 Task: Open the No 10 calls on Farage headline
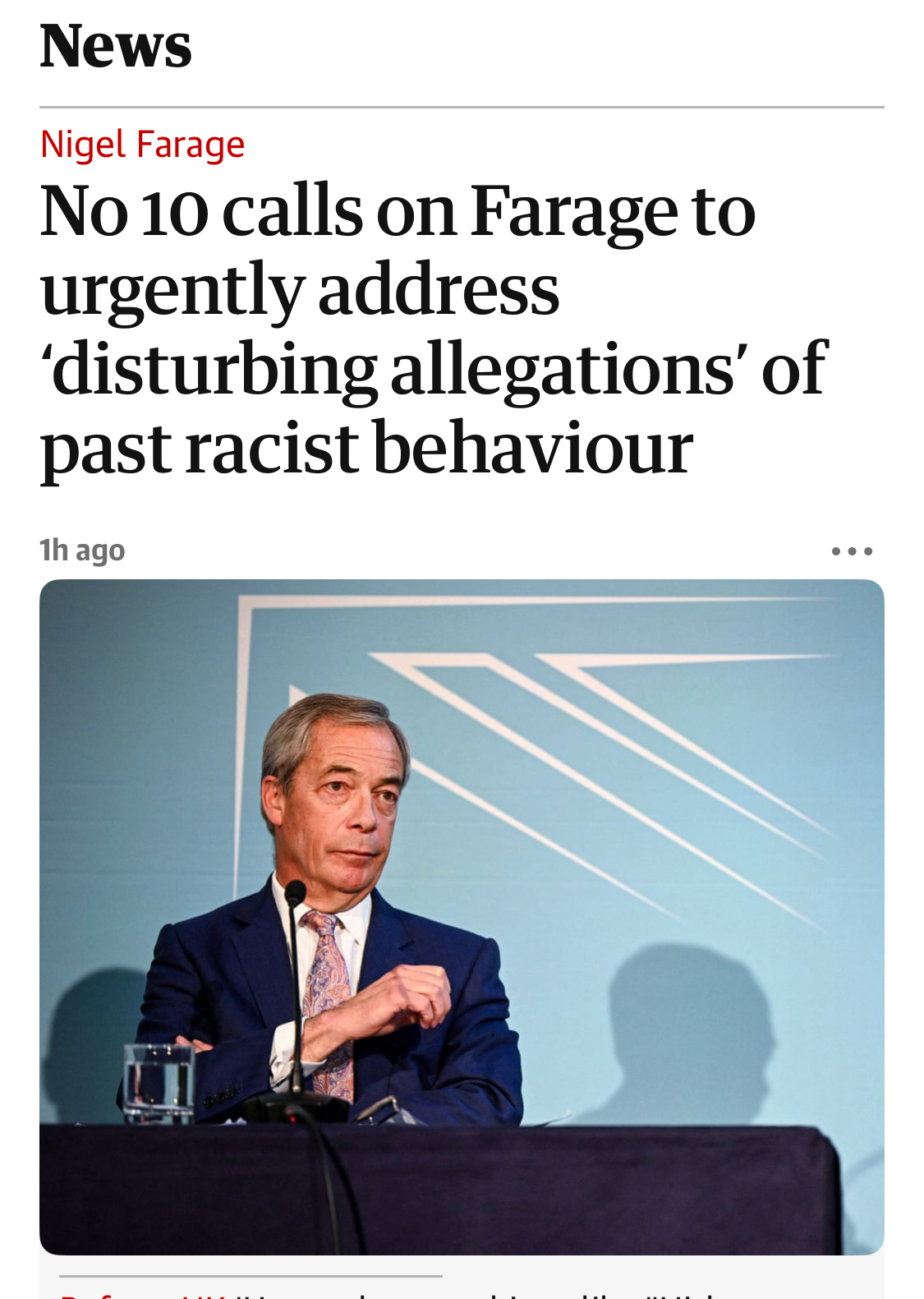(434, 329)
